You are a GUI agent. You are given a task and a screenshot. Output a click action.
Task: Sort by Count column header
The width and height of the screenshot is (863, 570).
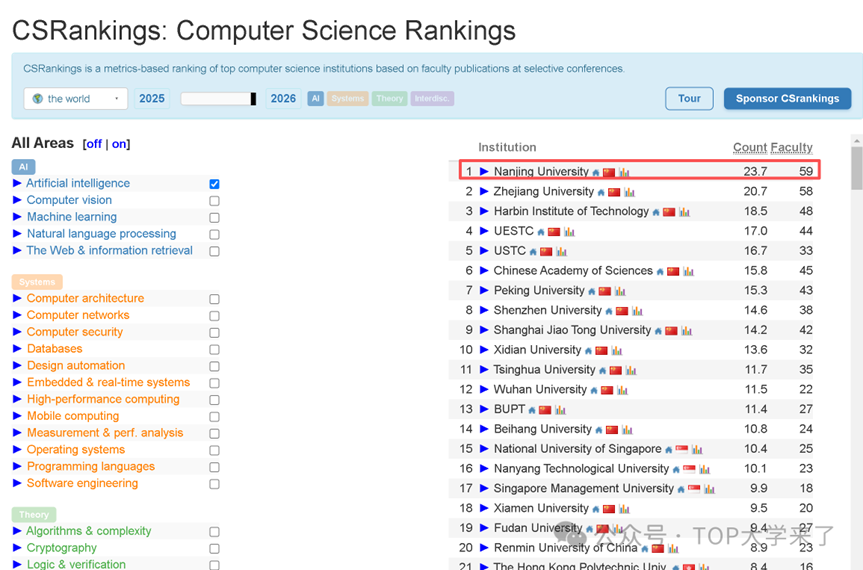click(750, 147)
